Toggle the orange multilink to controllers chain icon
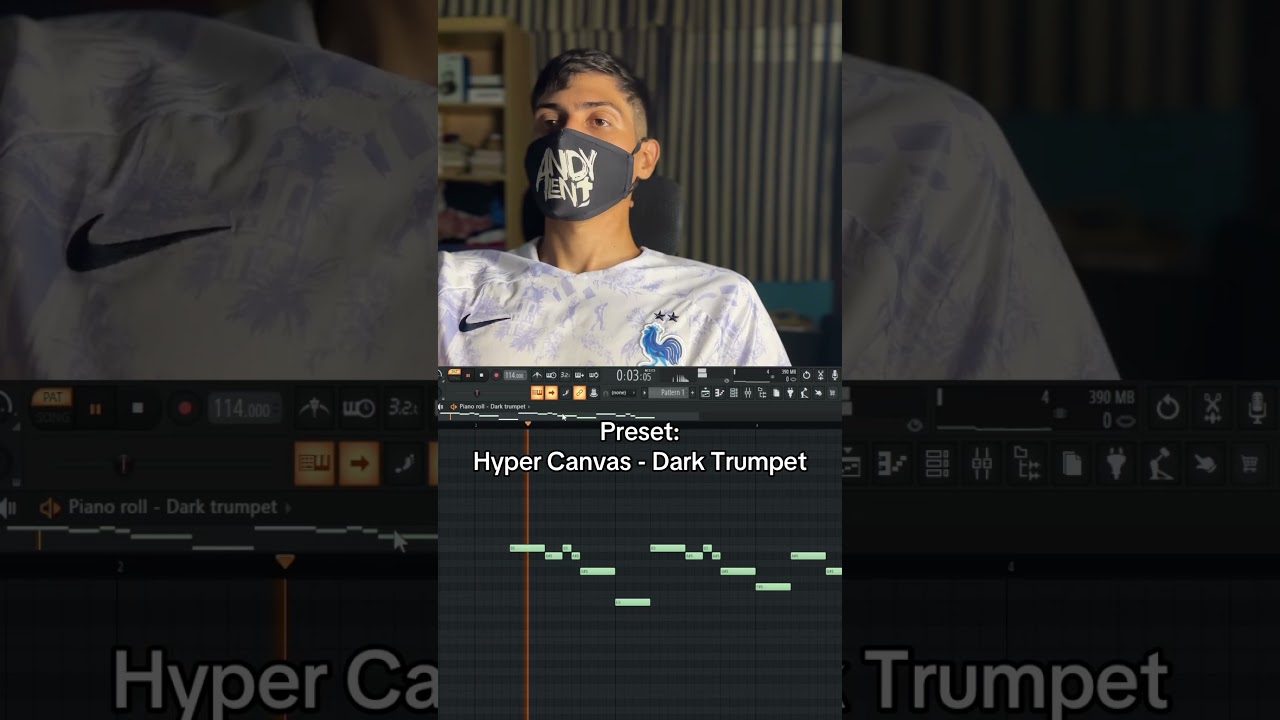1280x720 pixels. point(580,393)
